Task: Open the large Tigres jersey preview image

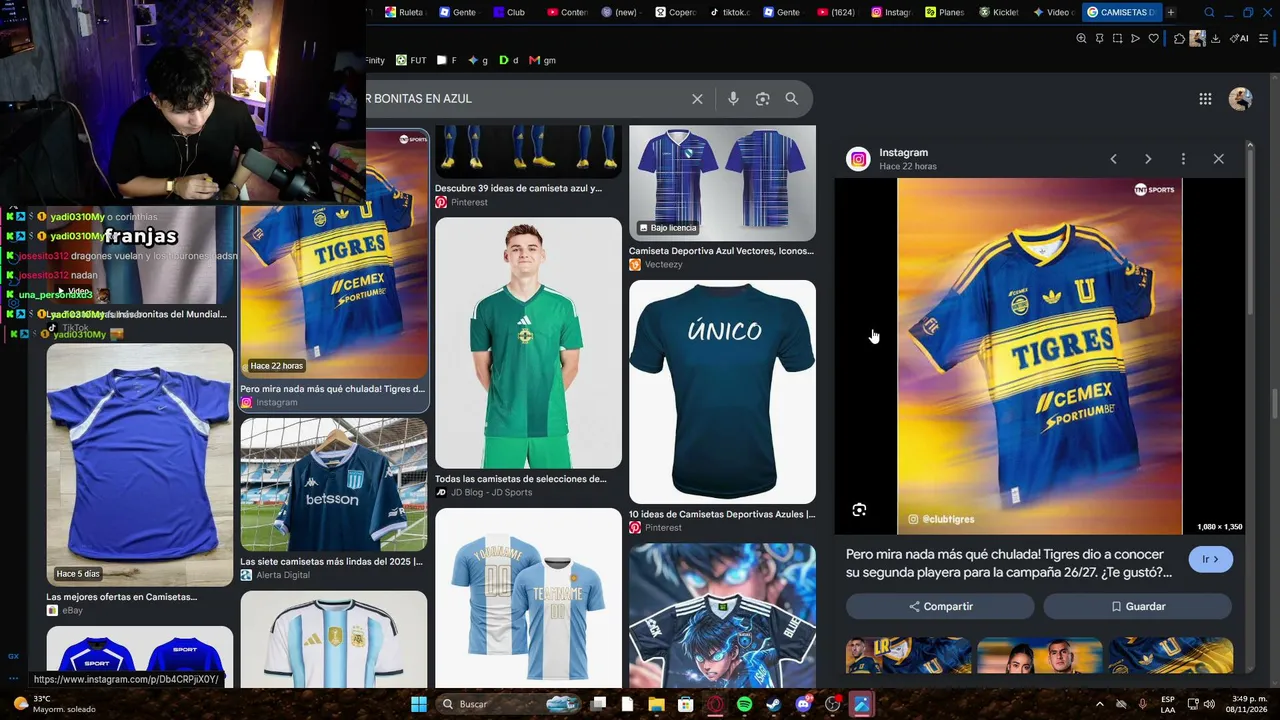Action: click(1039, 356)
